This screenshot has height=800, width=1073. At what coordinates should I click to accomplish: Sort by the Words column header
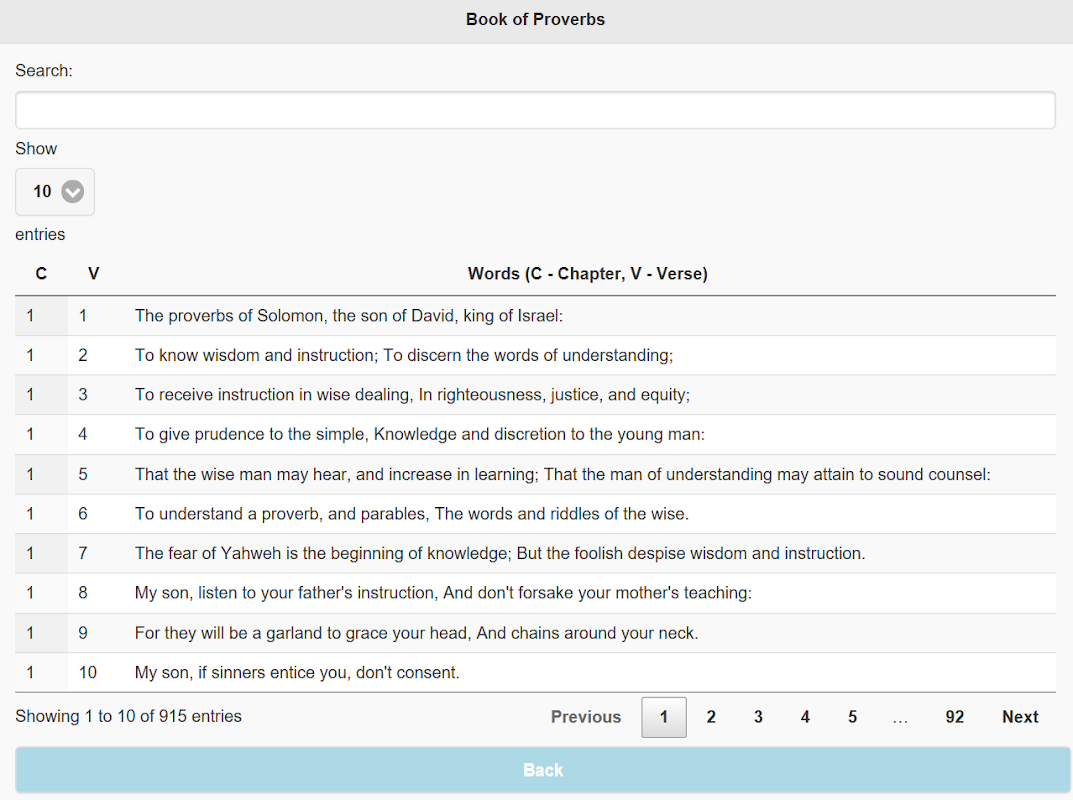tap(588, 274)
